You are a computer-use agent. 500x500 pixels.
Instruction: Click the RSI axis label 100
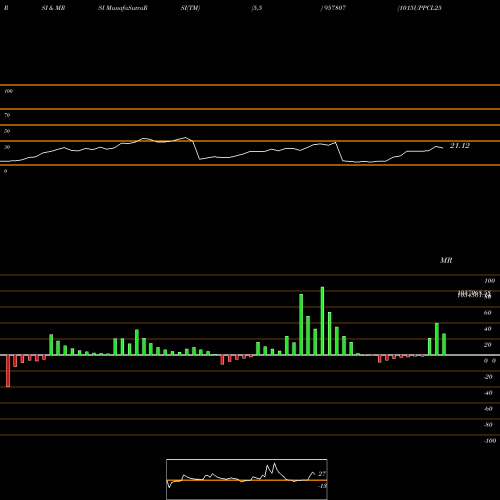pyautogui.click(x=8, y=91)
